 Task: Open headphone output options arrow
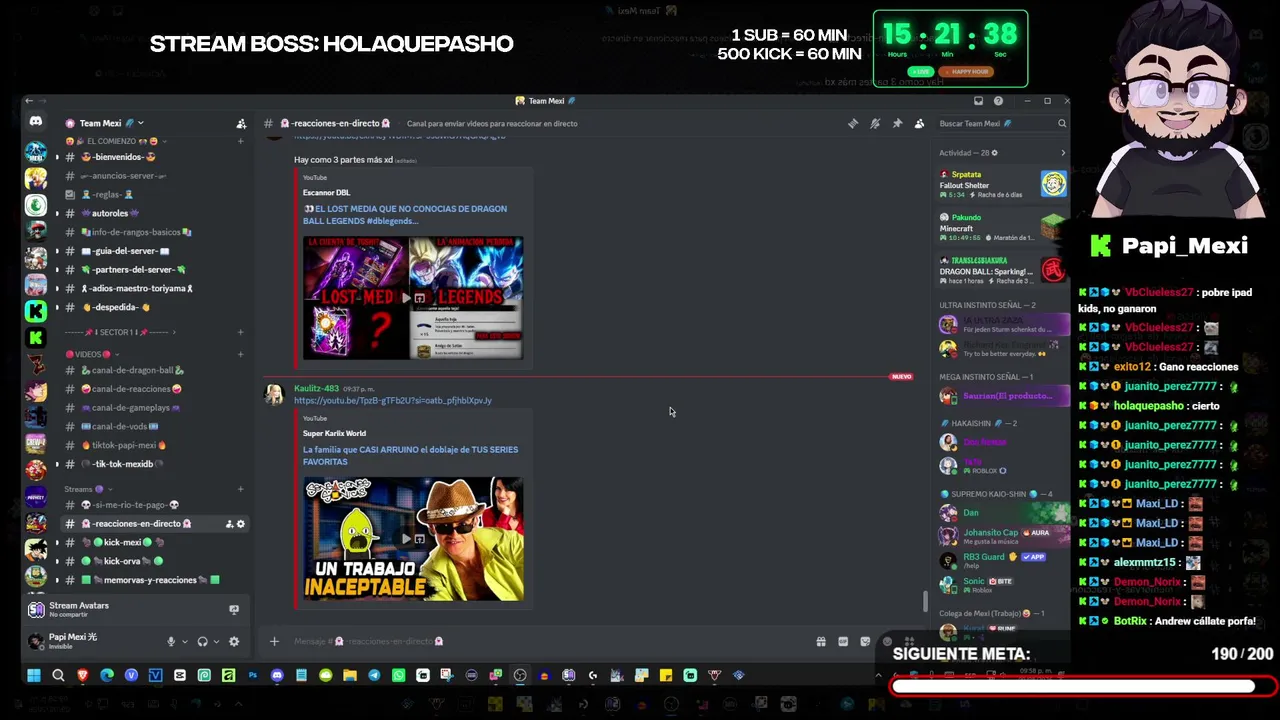pos(215,642)
